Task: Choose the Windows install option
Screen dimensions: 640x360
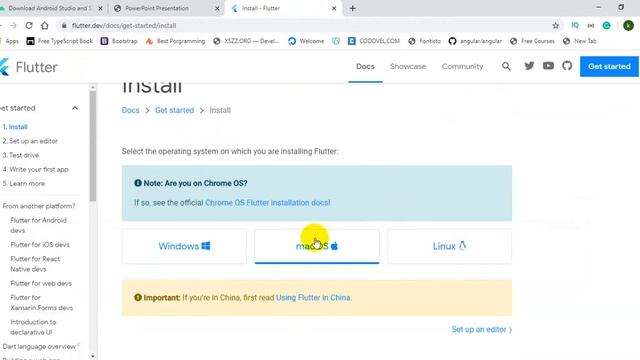Action: click(184, 246)
